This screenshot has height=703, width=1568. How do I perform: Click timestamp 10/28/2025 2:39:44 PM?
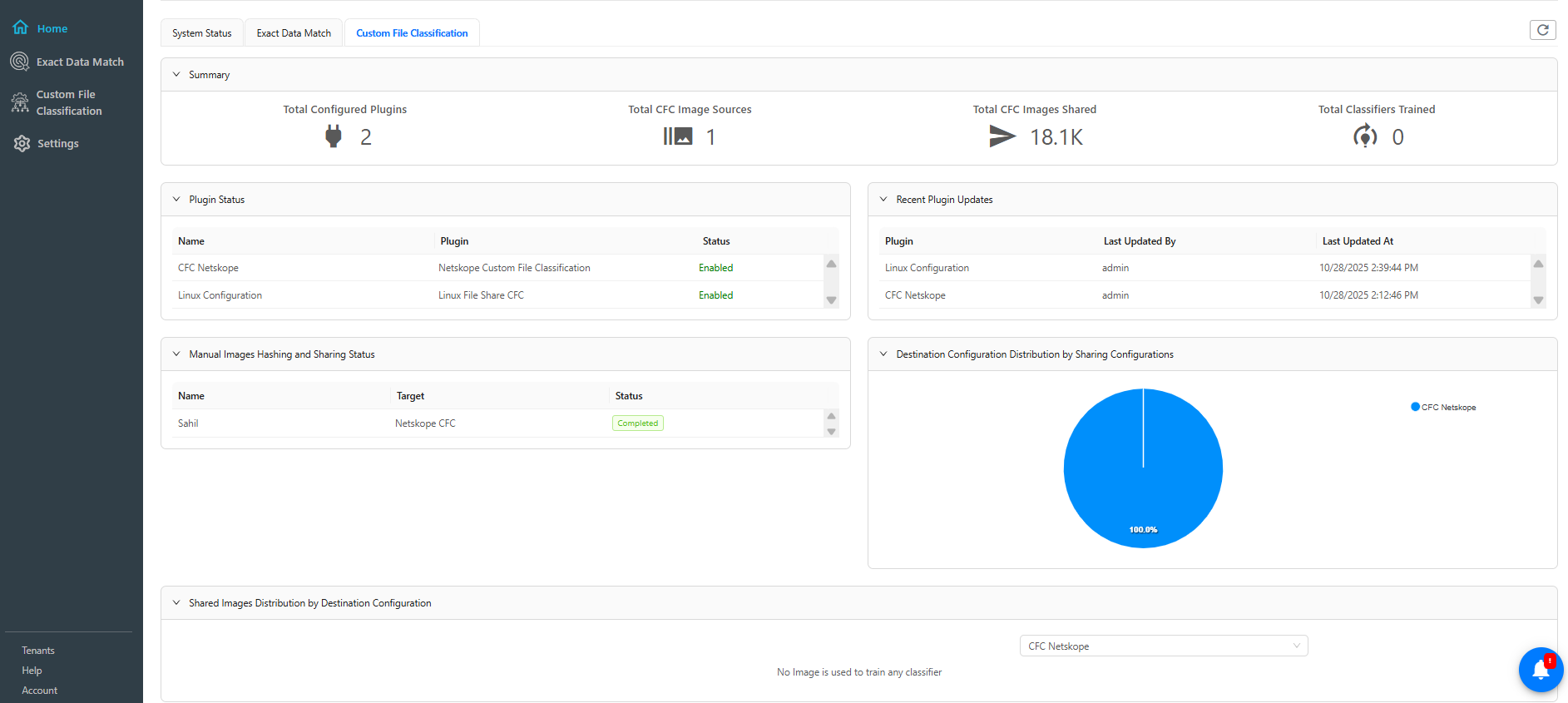coord(1368,268)
